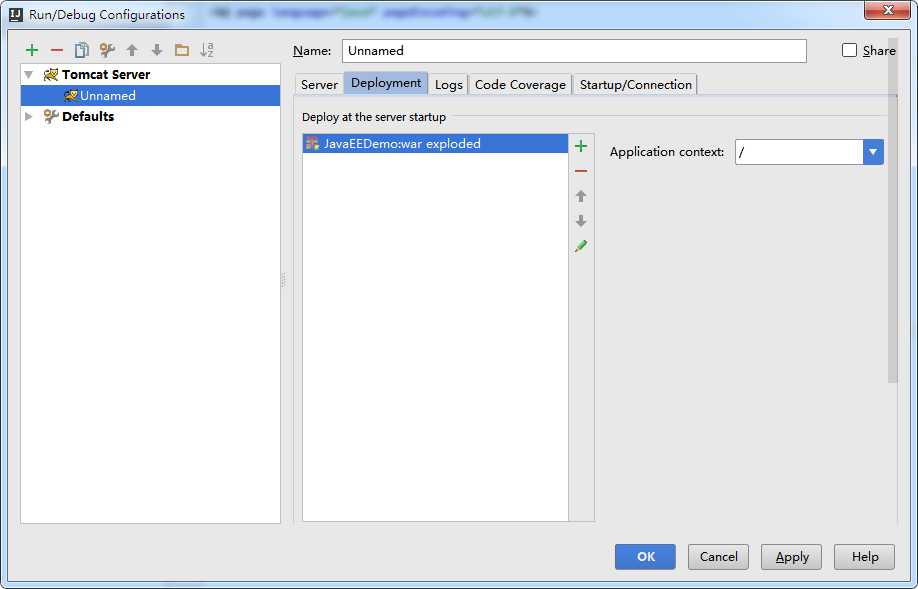
Task: Add an artifact to deploy with the green plus
Action: tap(581, 146)
